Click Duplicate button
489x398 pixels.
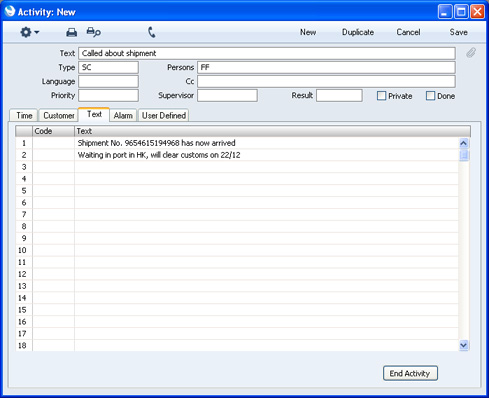(x=358, y=32)
